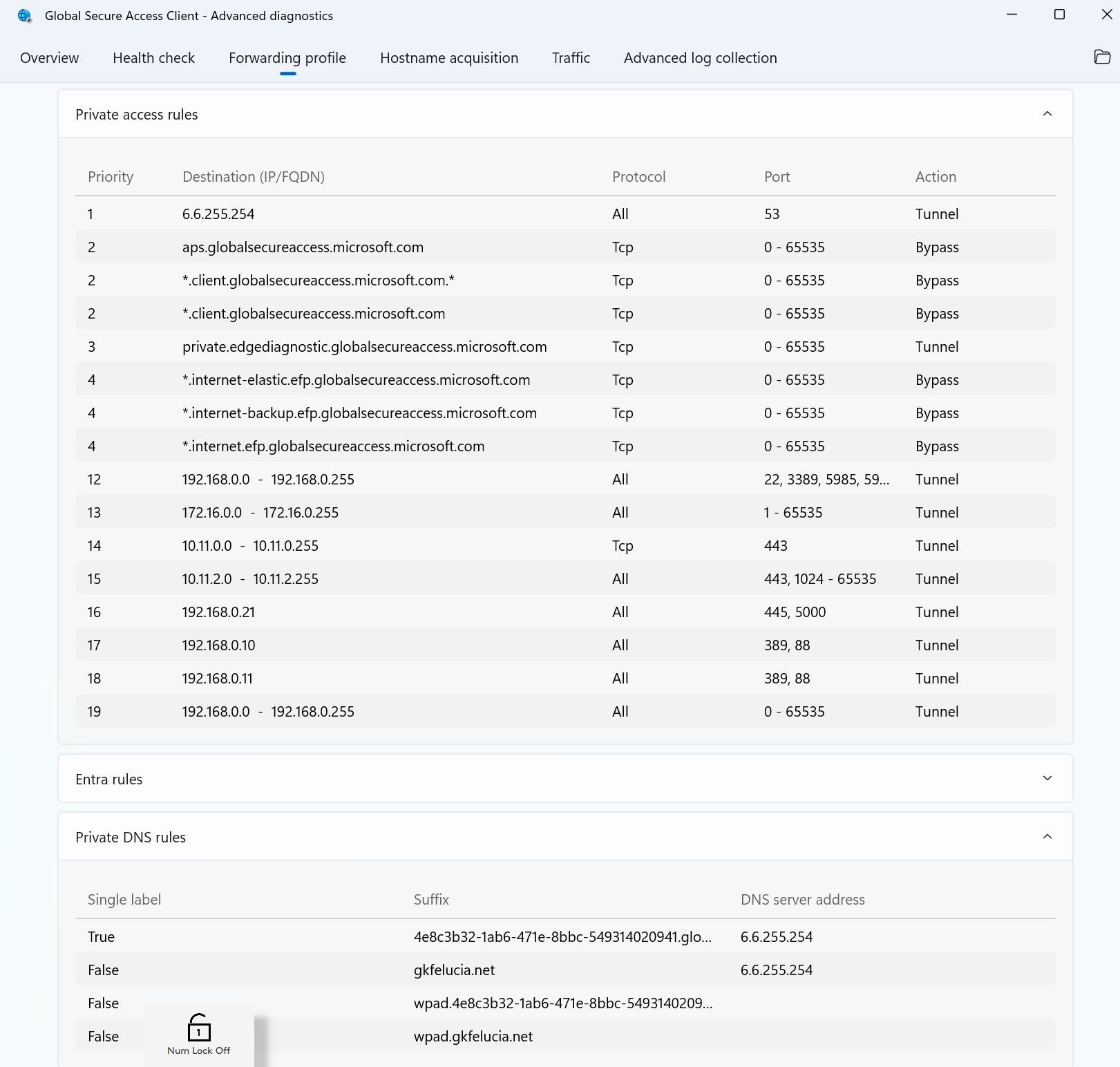Collapse the Private DNS rules section
Image resolution: width=1120 pixels, height=1067 pixels.
[x=1047, y=837]
